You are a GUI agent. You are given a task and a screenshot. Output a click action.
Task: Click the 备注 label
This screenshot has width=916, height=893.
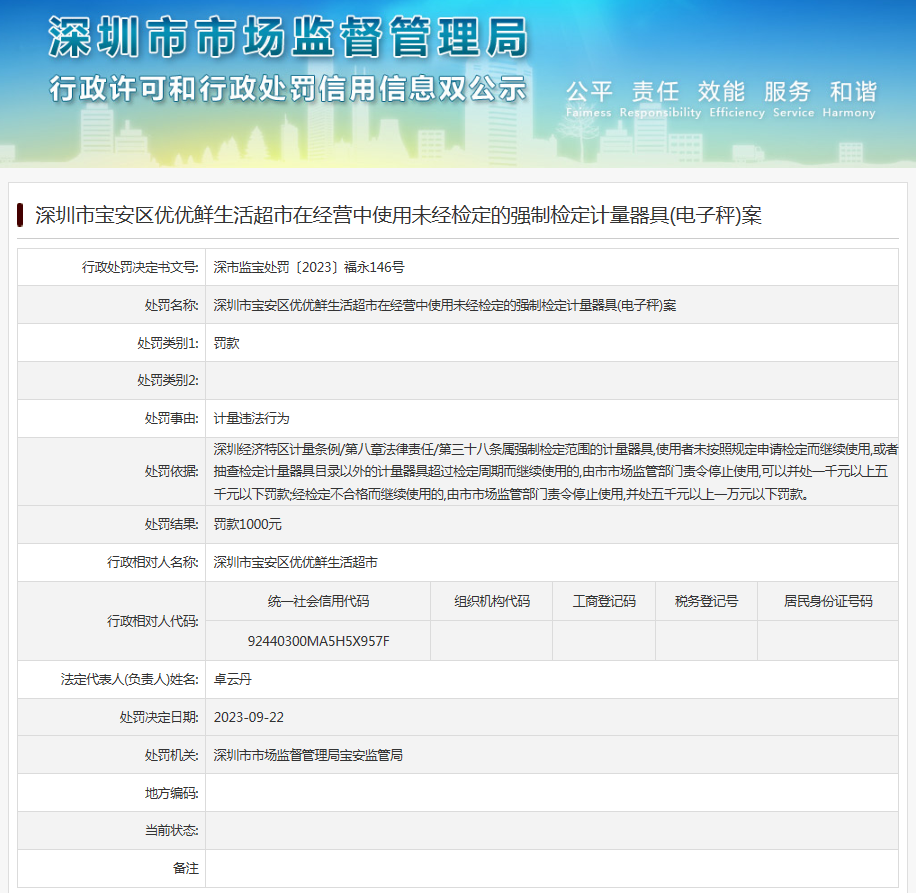(x=186, y=868)
